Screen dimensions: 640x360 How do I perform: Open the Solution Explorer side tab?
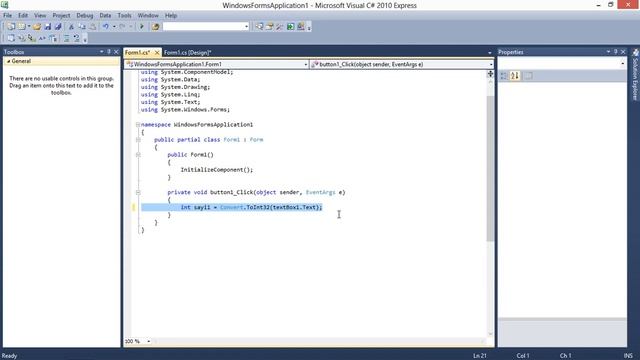point(635,75)
